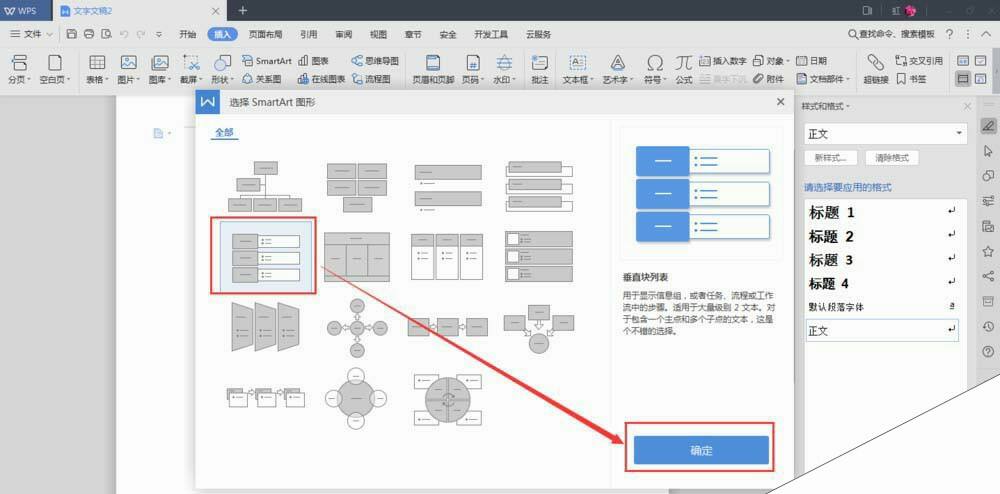Insert a comment (批注)
The height and width of the screenshot is (494, 1000).
540,70
